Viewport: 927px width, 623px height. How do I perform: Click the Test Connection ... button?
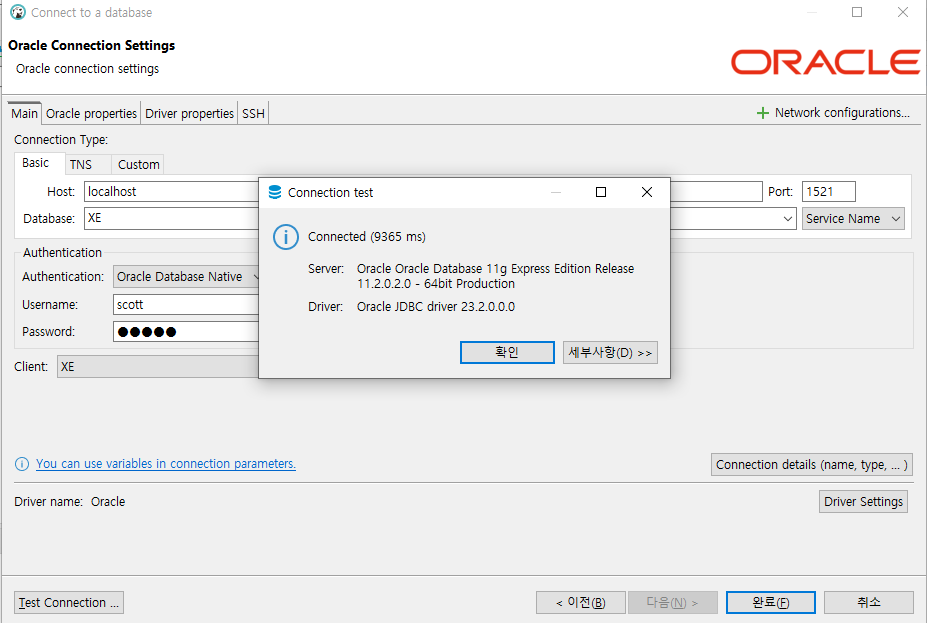(69, 602)
